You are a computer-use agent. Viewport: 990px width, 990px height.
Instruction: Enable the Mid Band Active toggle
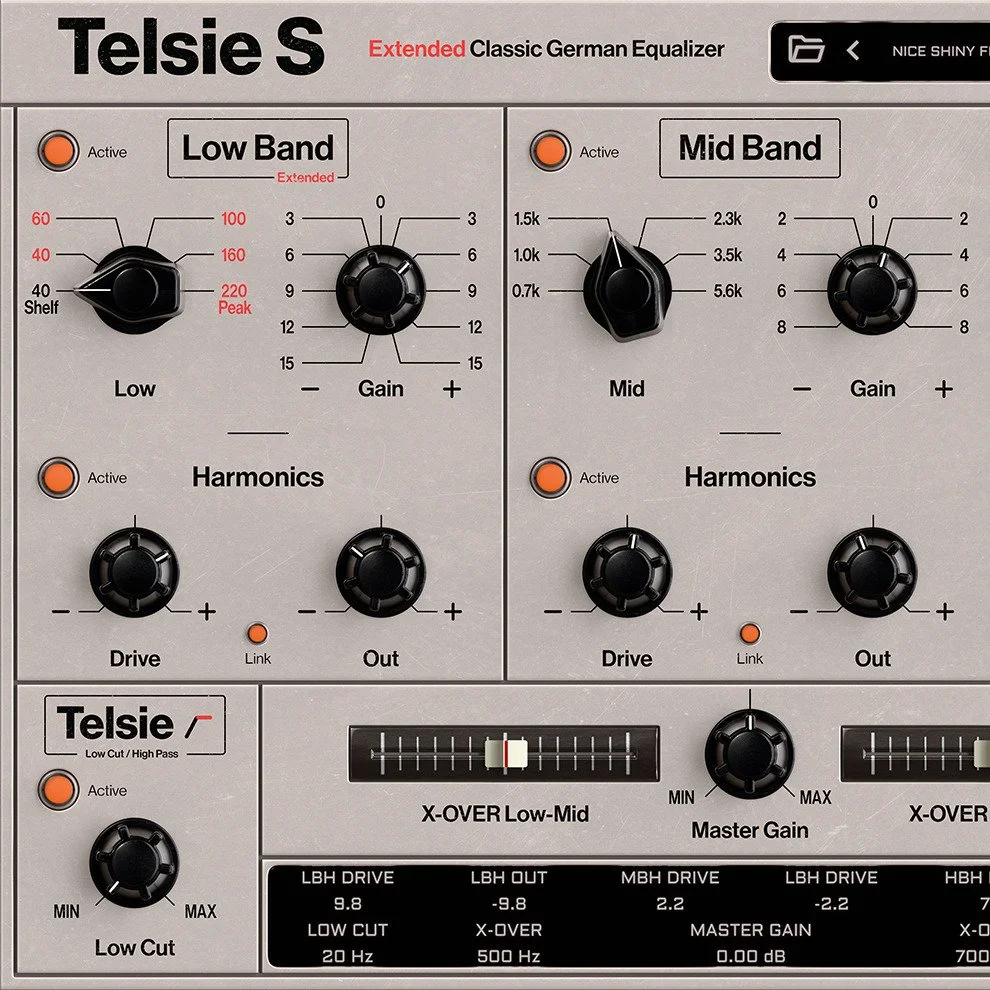pos(550,151)
